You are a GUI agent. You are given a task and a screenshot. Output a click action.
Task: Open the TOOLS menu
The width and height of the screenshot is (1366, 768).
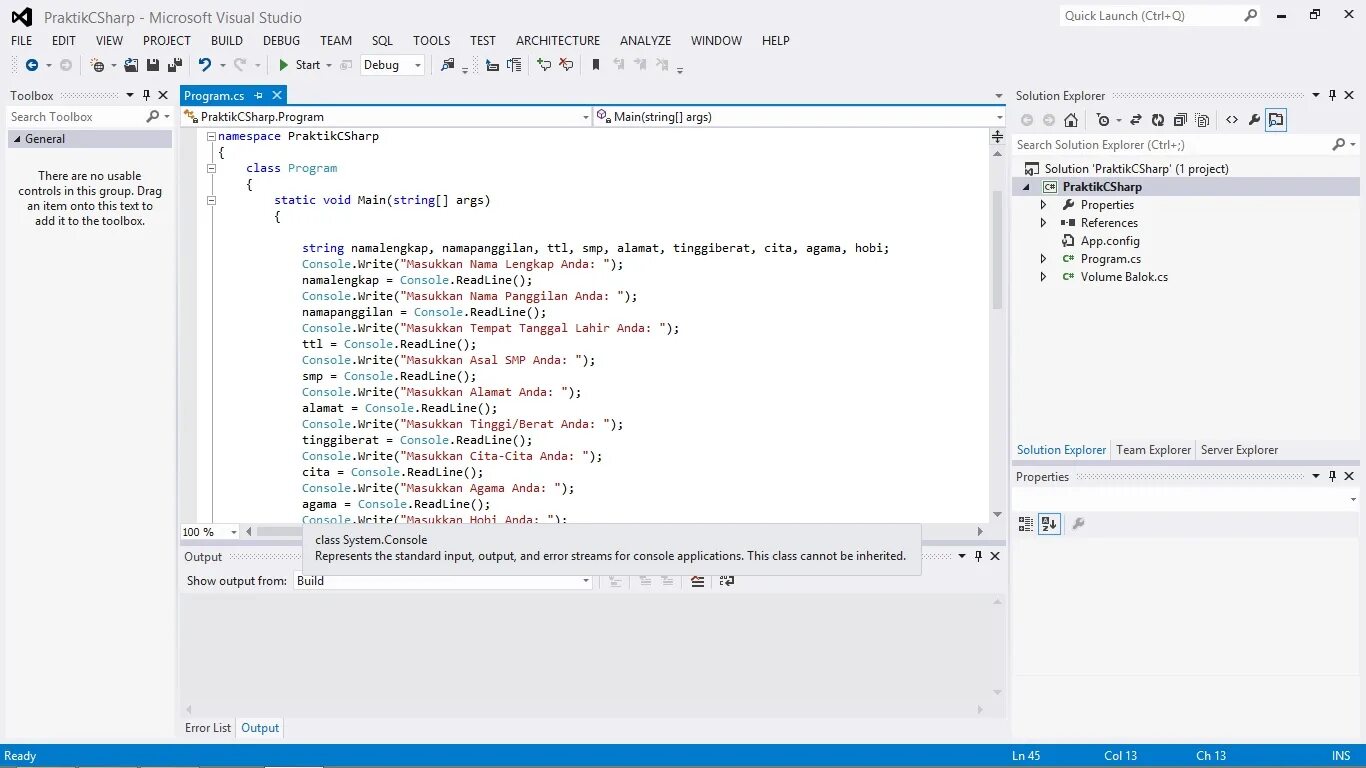click(x=432, y=41)
